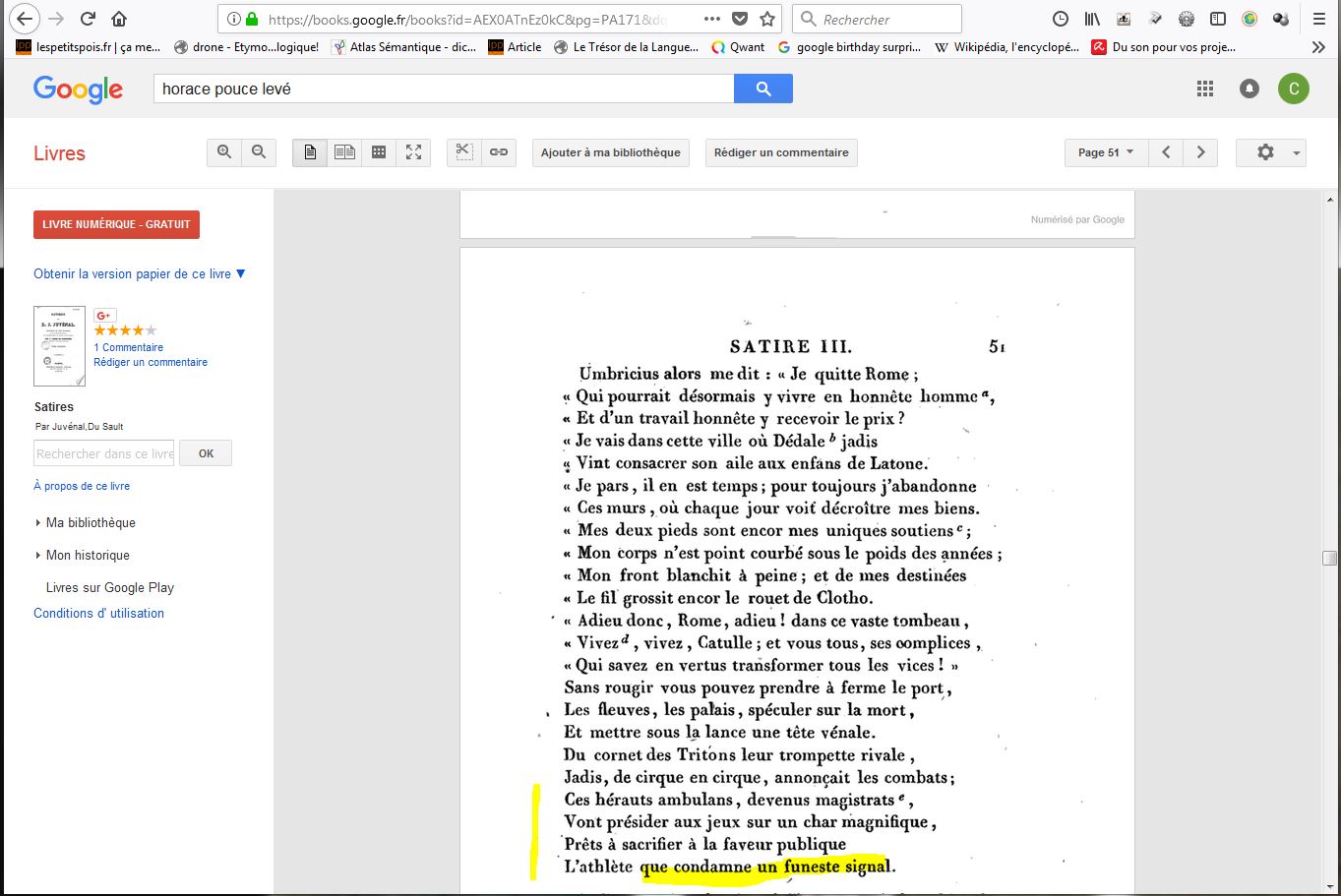Click the zoom in magnifier button
1341x896 pixels.
(224, 152)
